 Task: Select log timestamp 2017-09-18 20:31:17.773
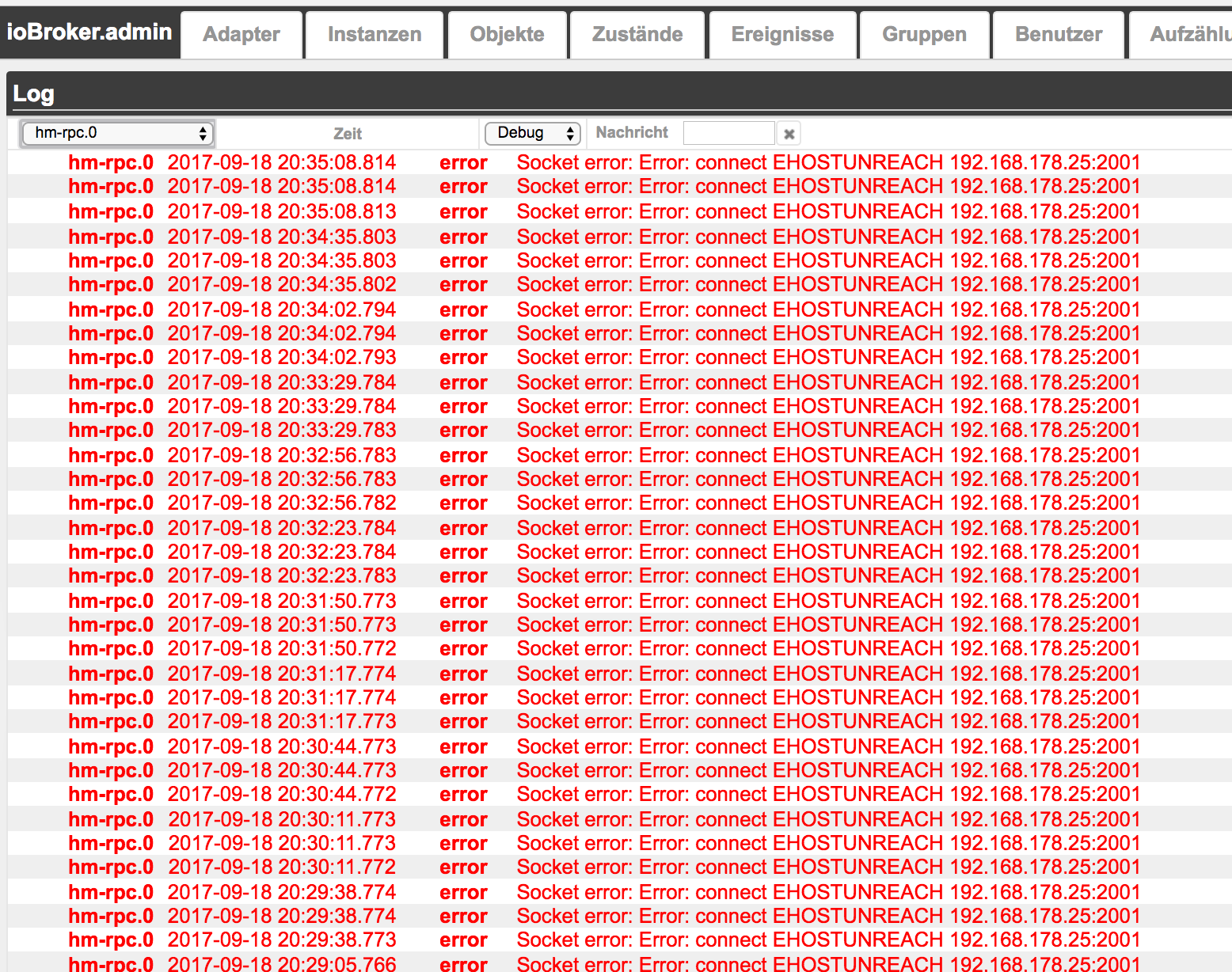(x=282, y=722)
